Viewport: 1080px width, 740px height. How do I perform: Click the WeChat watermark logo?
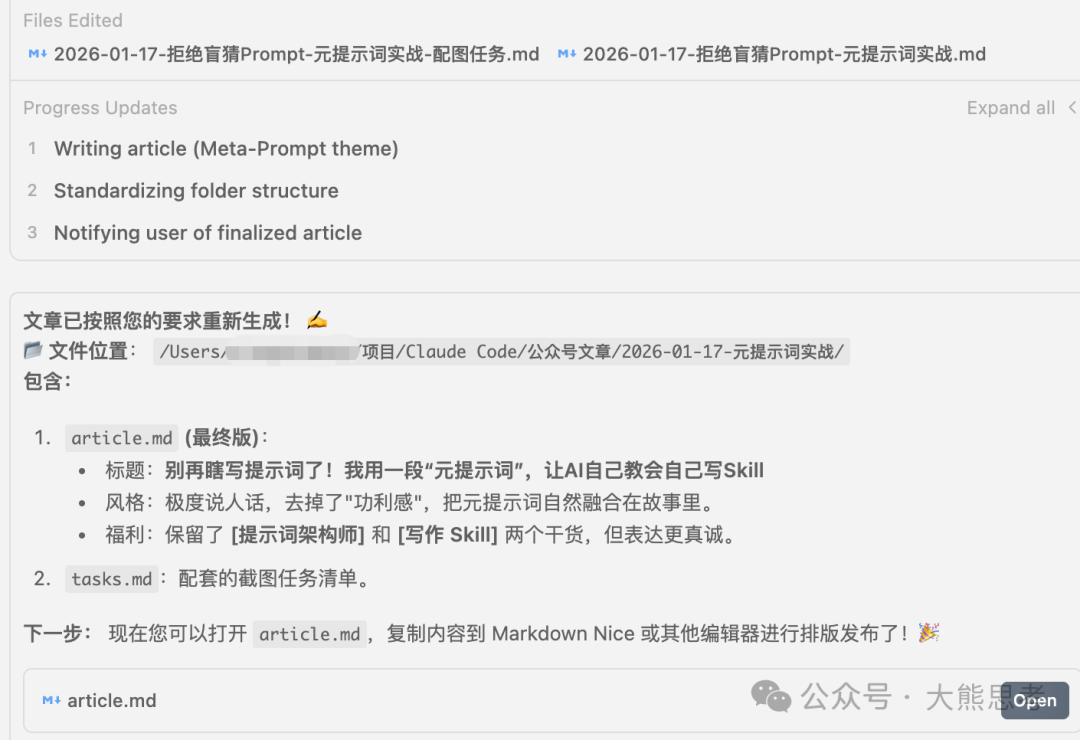(x=771, y=697)
